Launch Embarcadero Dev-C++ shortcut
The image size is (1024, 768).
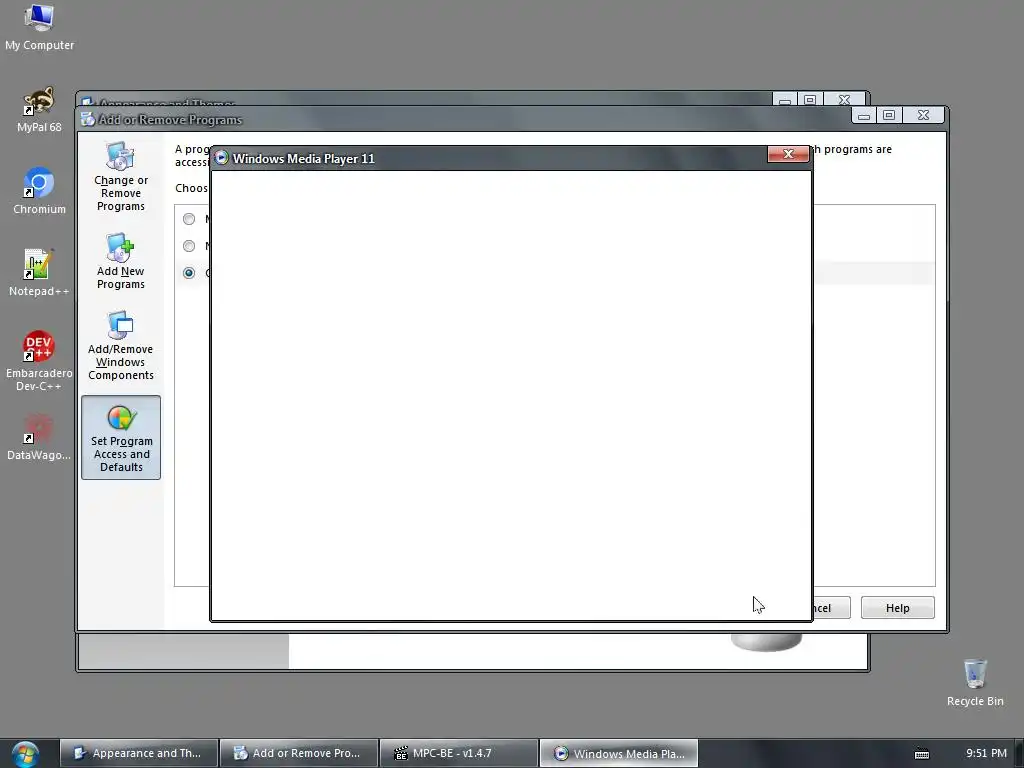pyautogui.click(x=39, y=361)
